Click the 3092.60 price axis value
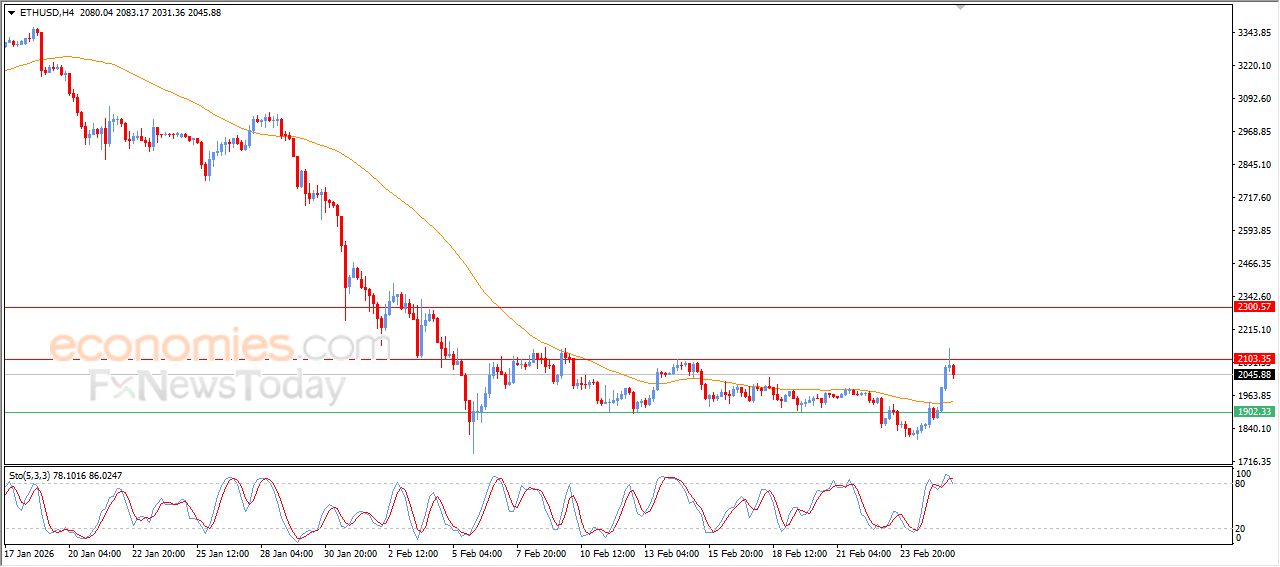 [x=1254, y=99]
